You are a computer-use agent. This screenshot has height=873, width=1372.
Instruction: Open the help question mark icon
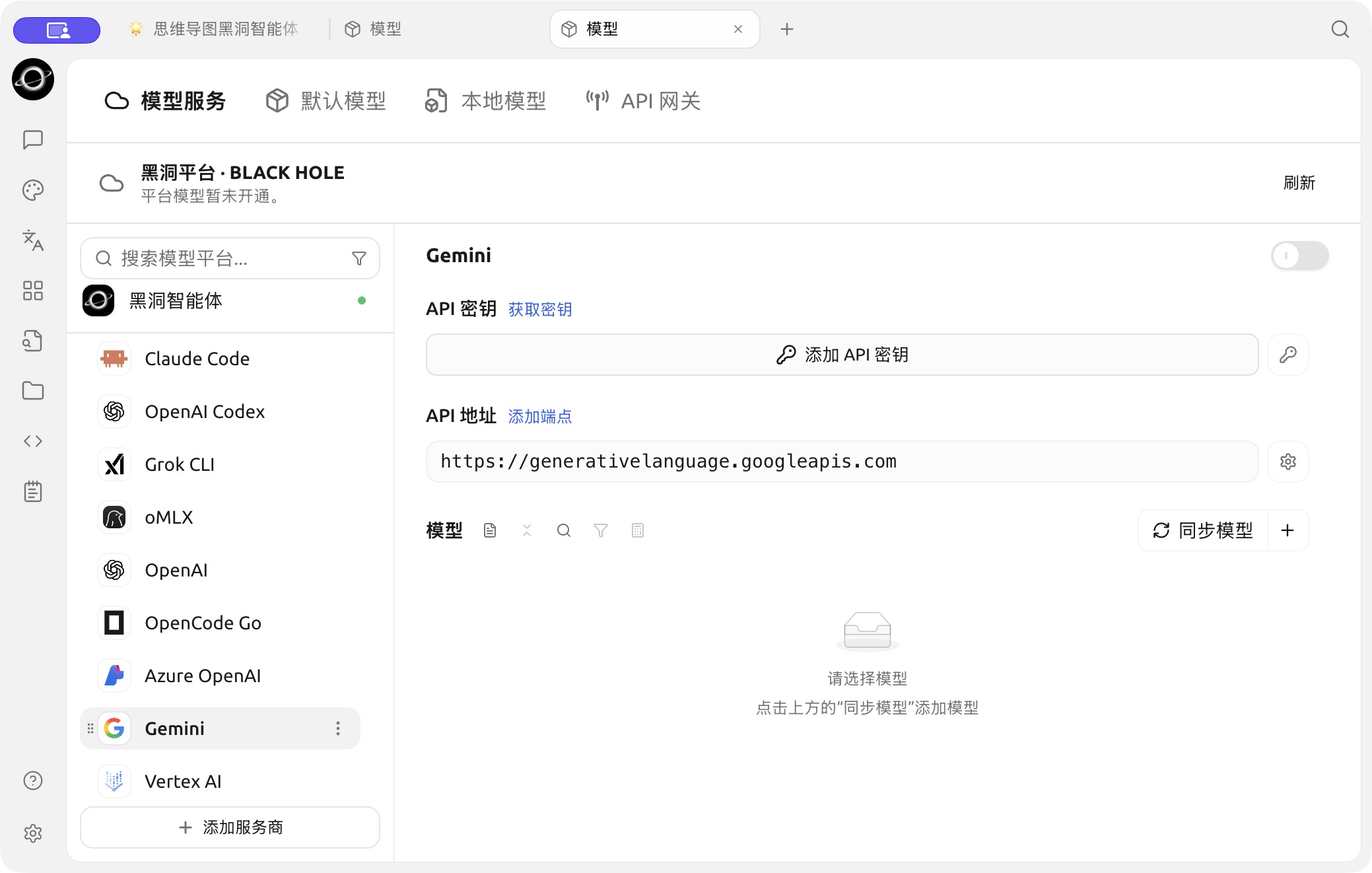click(x=33, y=781)
